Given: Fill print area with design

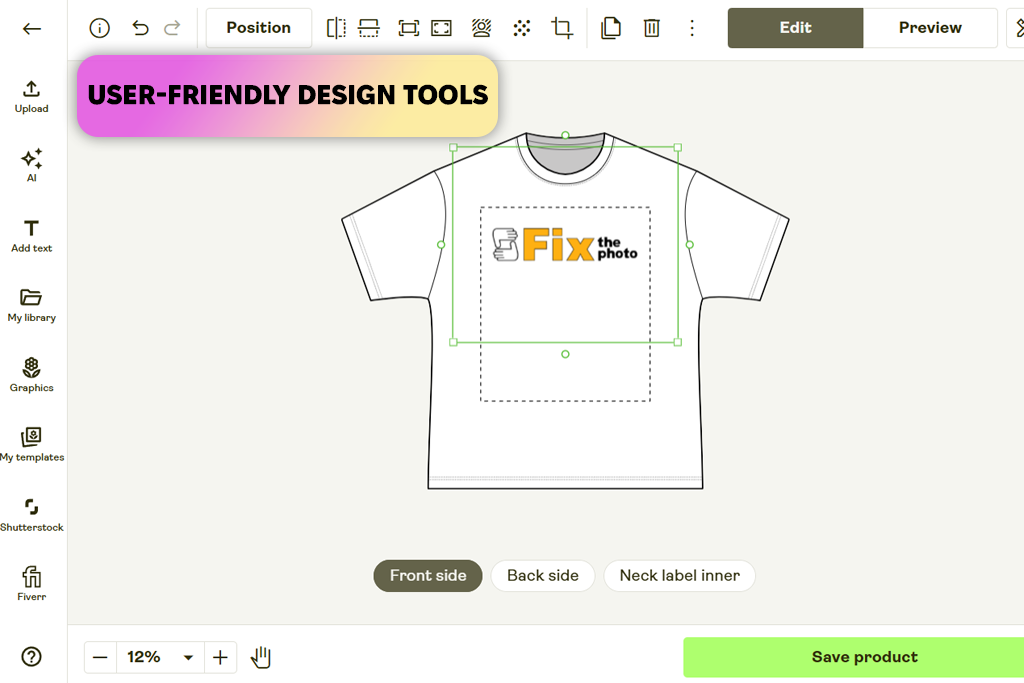Looking at the screenshot, I should [441, 28].
